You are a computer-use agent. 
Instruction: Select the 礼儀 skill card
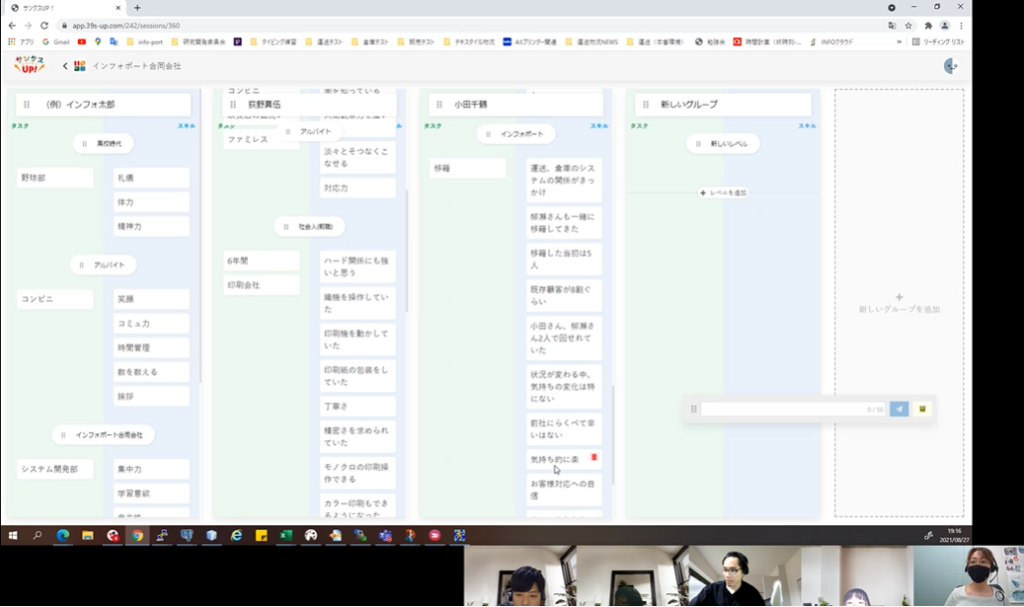coord(152,178)
